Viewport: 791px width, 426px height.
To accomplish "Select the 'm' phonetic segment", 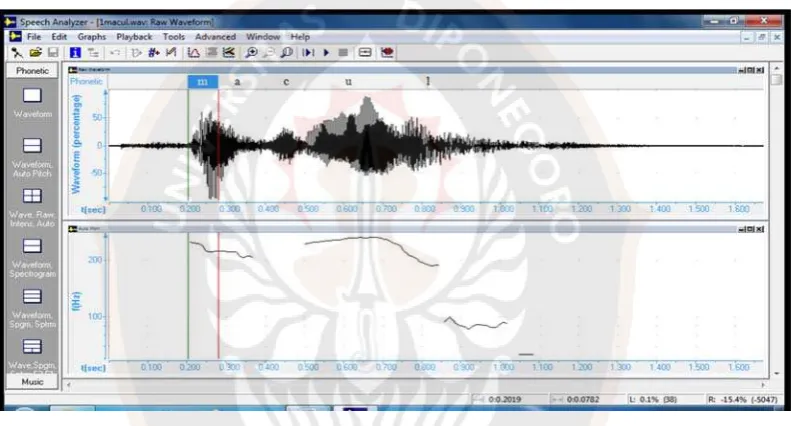I will pos(203,82).
